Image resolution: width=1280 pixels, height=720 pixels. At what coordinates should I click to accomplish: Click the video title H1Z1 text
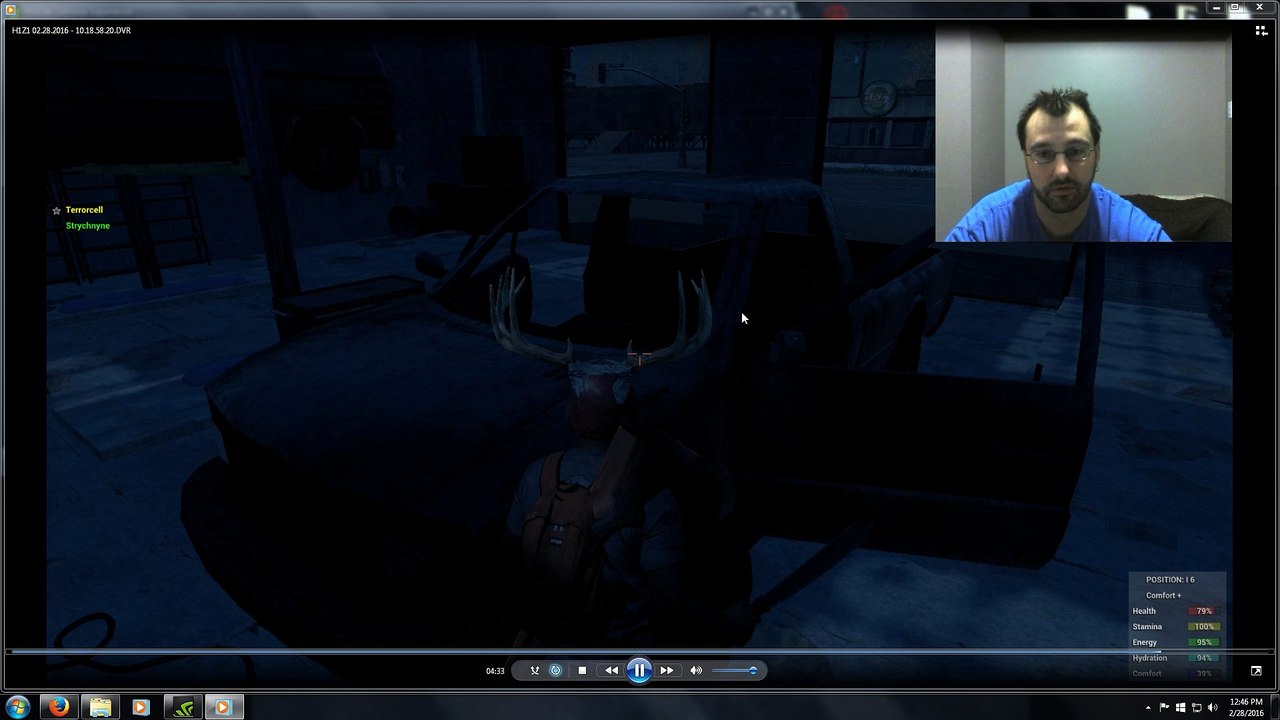(x=71, y=30)
